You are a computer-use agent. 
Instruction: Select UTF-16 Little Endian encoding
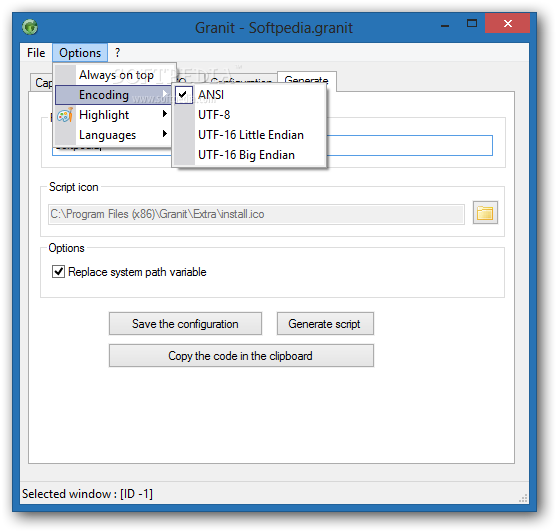[249, 135]
